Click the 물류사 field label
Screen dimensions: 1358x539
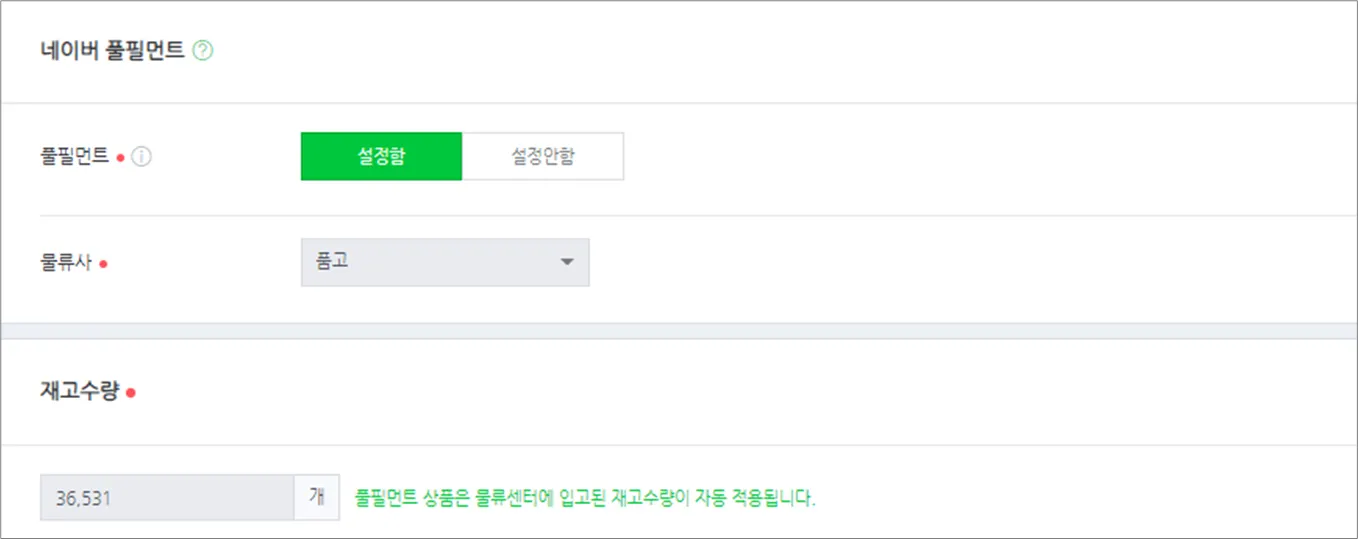67,264
